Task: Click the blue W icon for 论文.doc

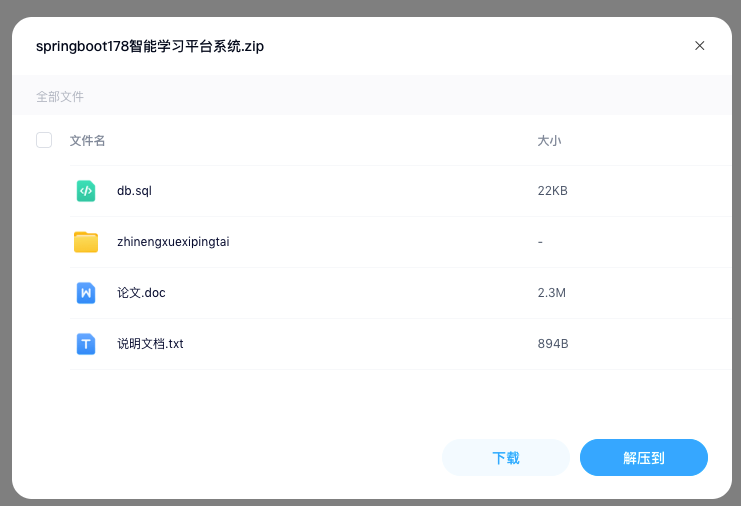Action: 86,293
